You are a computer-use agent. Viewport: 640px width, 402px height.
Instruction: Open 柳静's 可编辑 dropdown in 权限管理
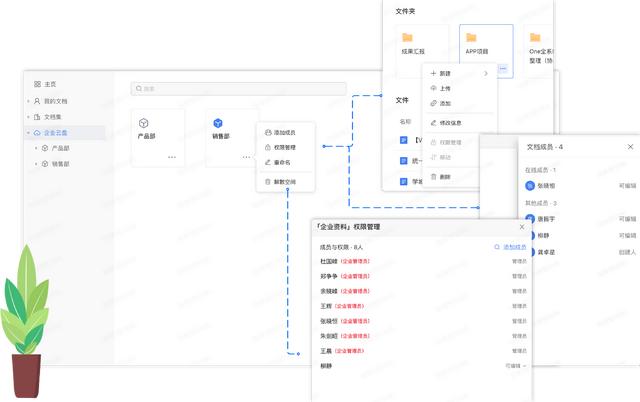tap(516, 366)
